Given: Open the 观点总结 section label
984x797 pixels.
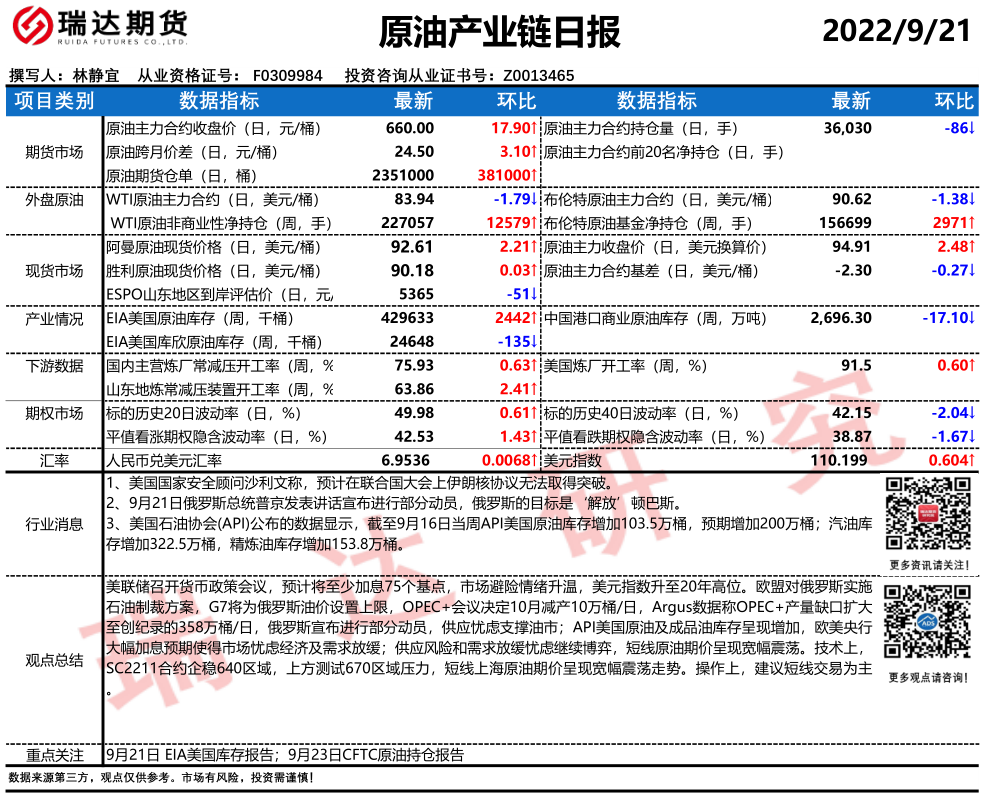Looking at the screenshot, I should (54, 660).
